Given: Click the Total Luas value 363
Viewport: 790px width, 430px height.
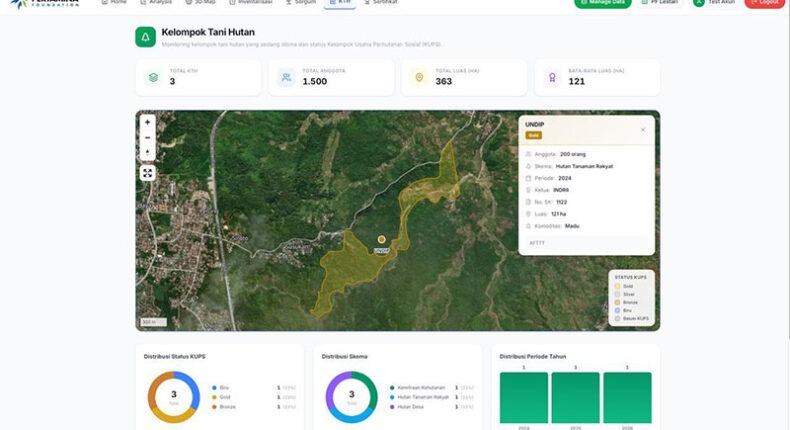Looking at the screenshot, I should click(x=444, y=82).
